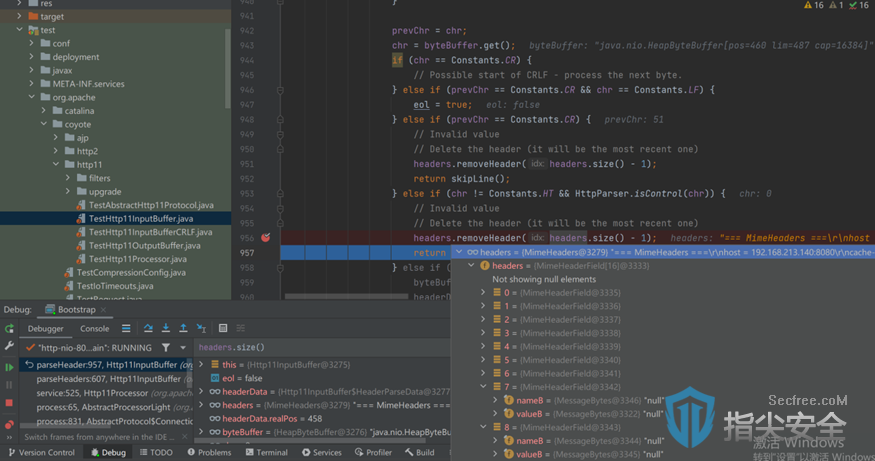Expand nameB under element 8
This screenshot has width=875, height=461.
(495, 441)
